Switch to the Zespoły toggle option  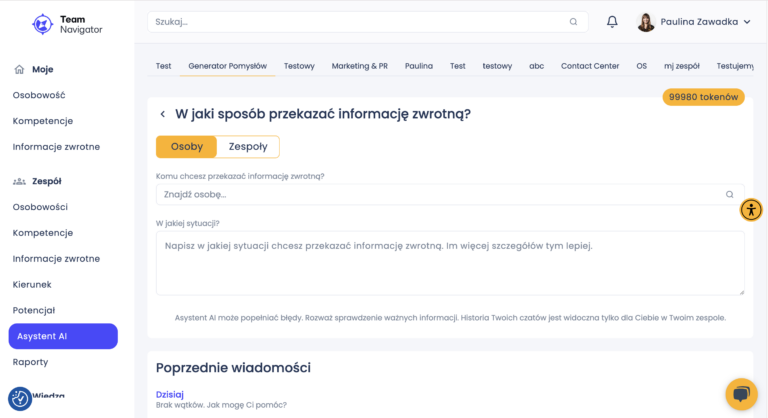click(x=248, y=146)
